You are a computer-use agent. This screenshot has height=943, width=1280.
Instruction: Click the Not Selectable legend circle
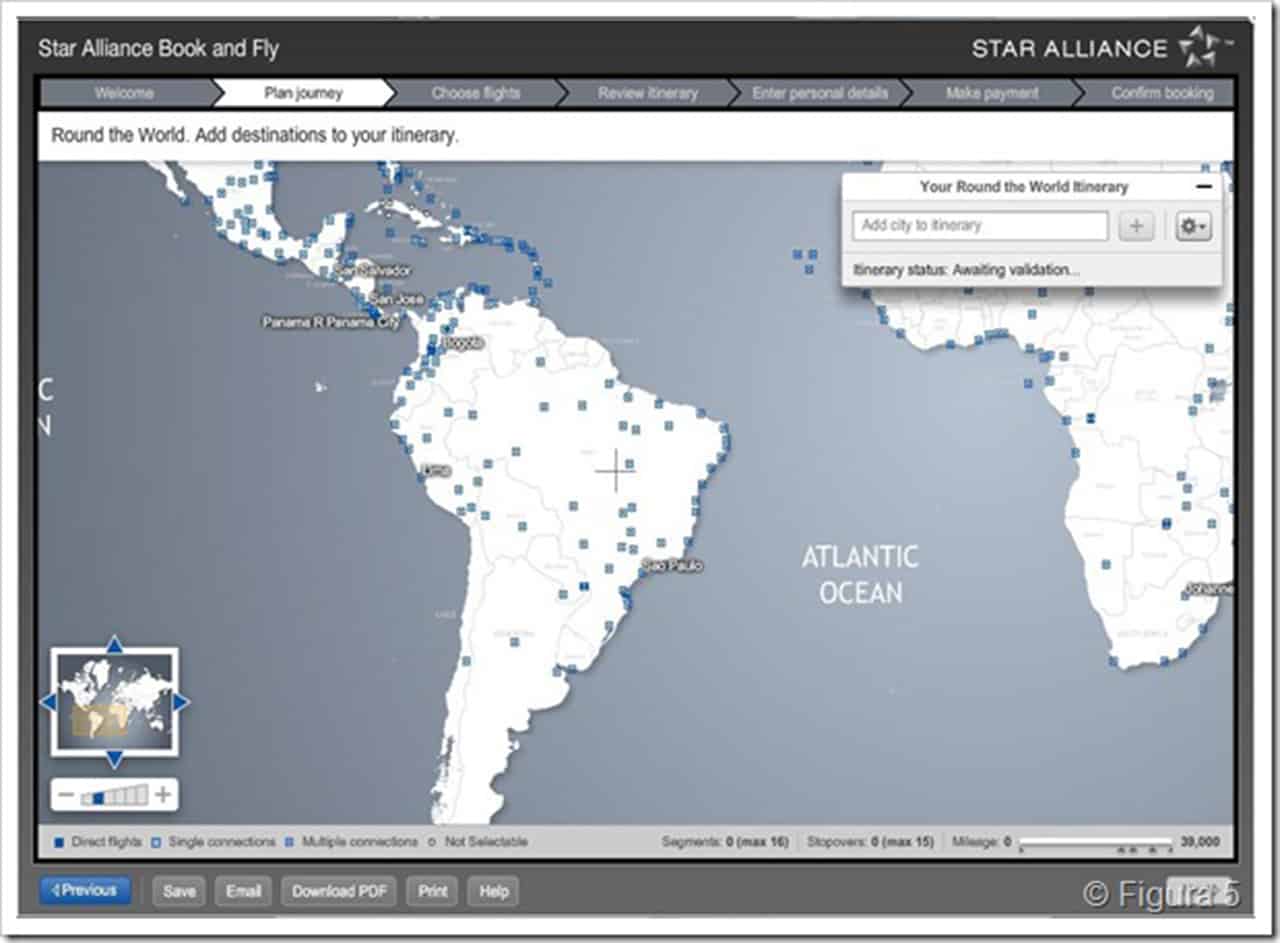click(x=432, y=843)
